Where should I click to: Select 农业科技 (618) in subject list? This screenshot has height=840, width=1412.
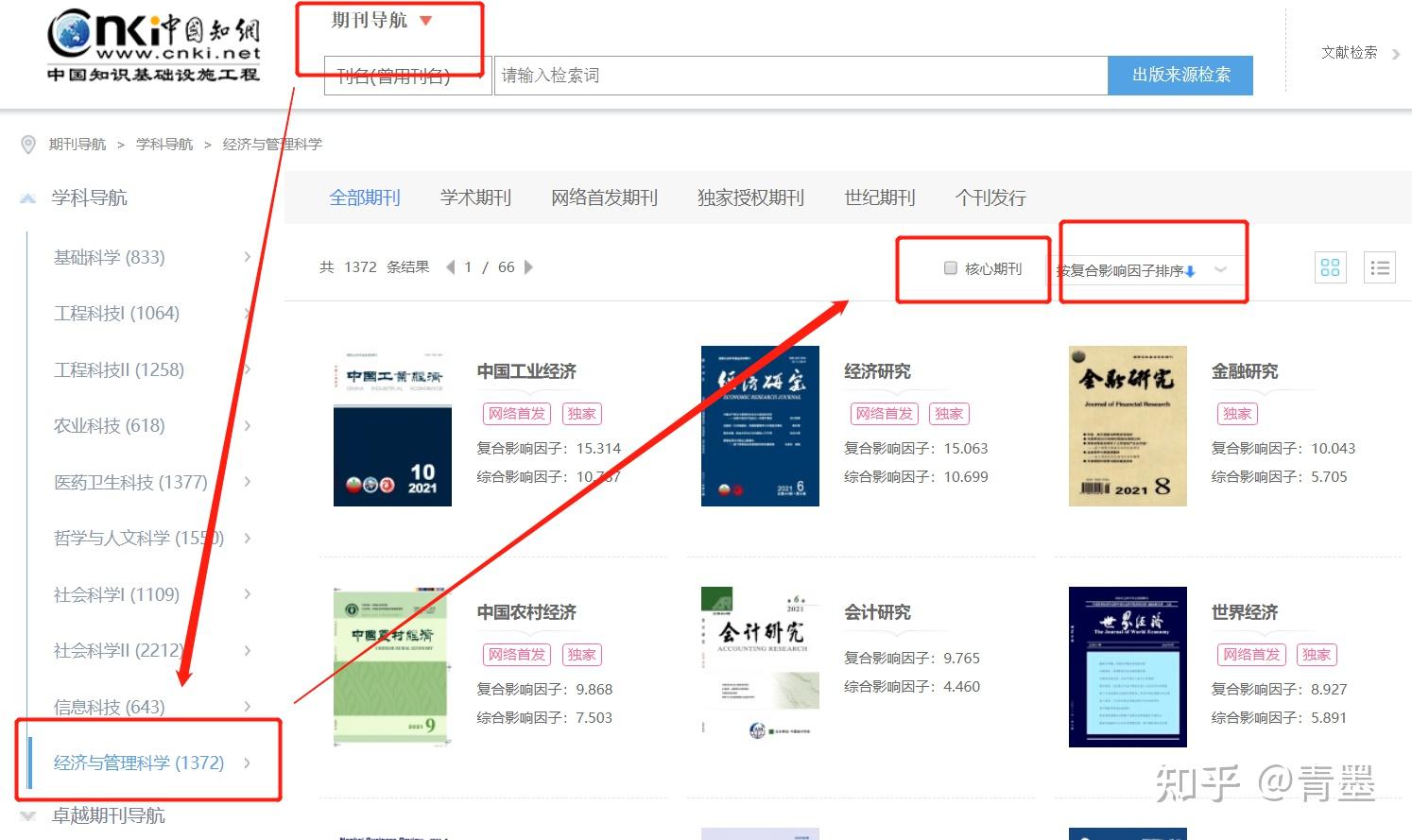tap(110, 425)
